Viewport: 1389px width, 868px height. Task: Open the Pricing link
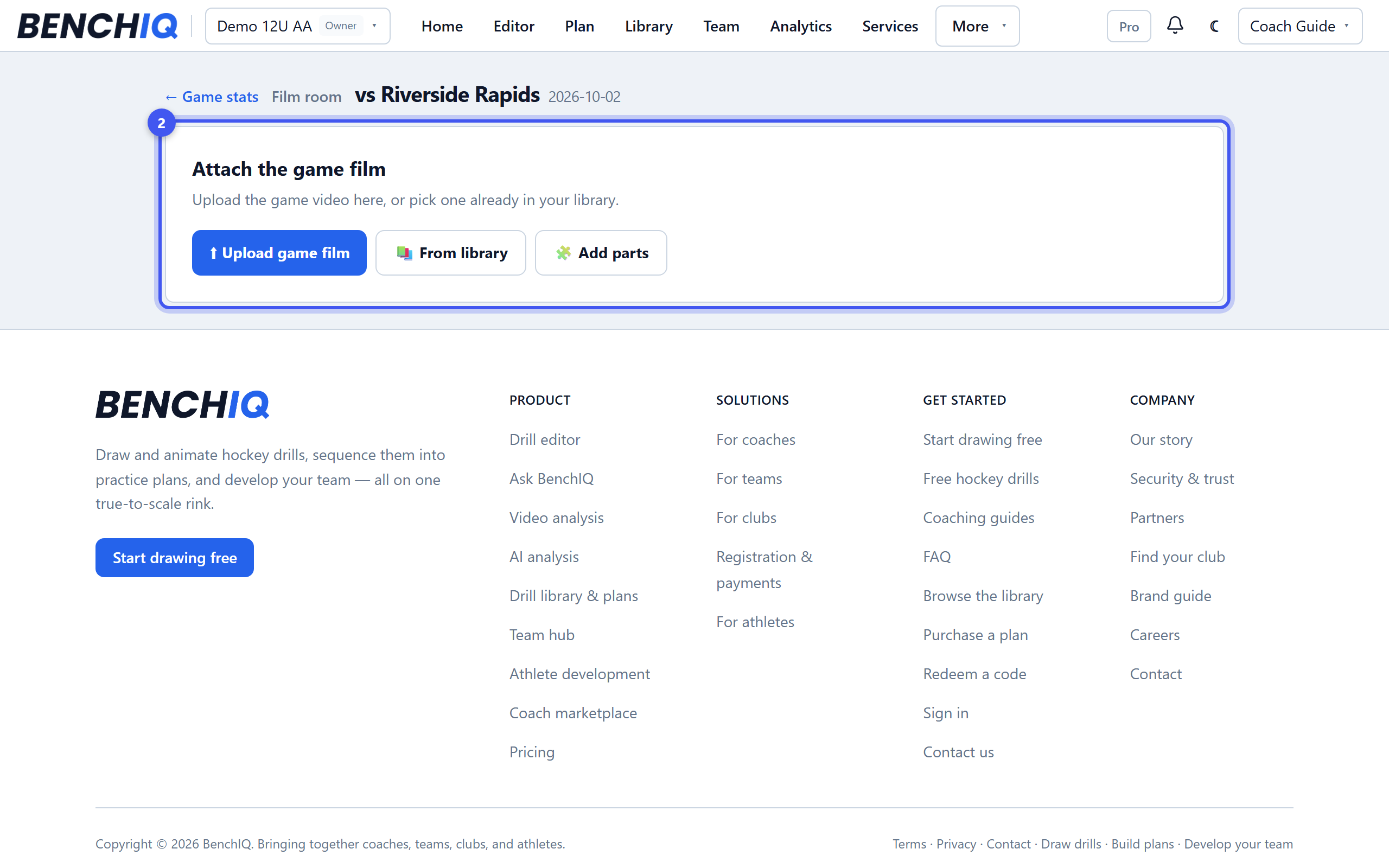(x=532, y=751)
